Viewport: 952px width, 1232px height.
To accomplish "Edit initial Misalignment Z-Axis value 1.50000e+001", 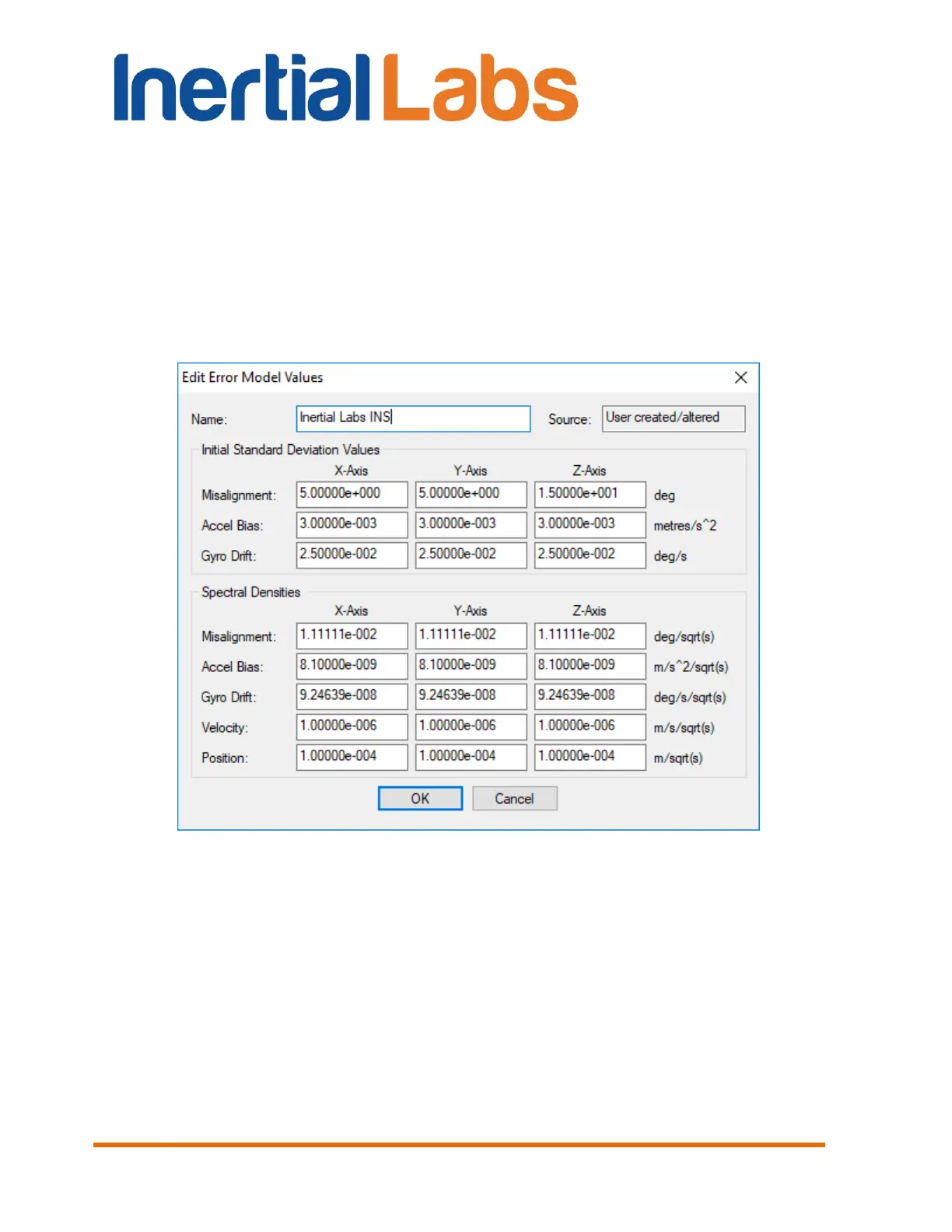I will point(590,494).
